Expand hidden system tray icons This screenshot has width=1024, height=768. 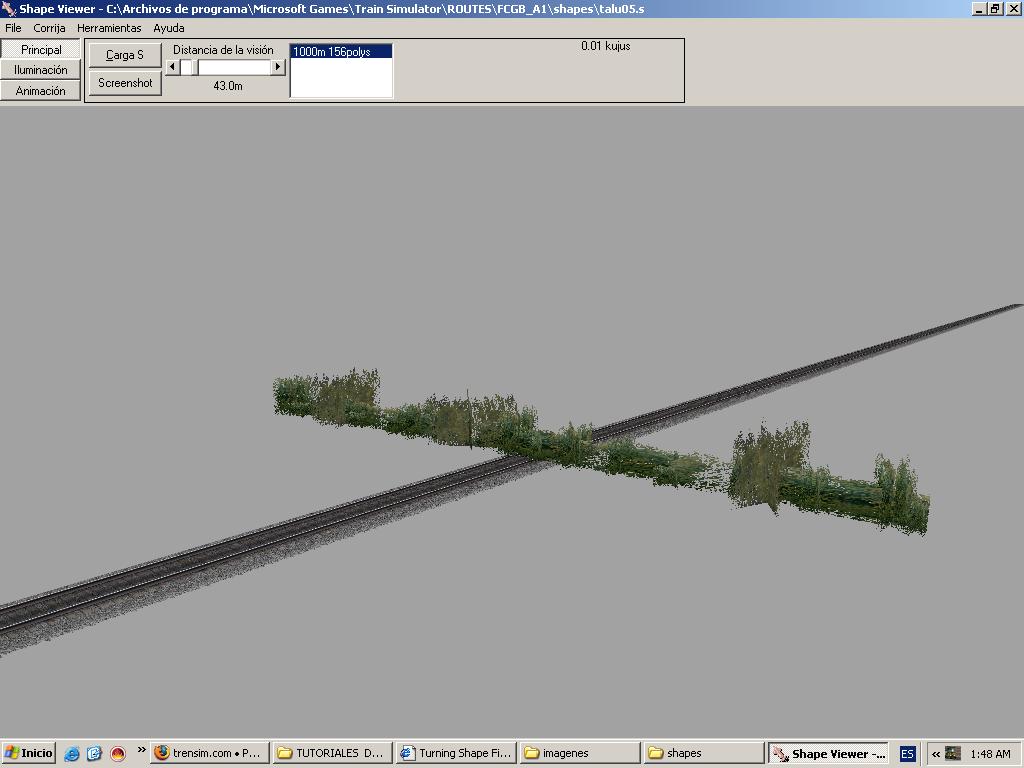tap(935, 753)
